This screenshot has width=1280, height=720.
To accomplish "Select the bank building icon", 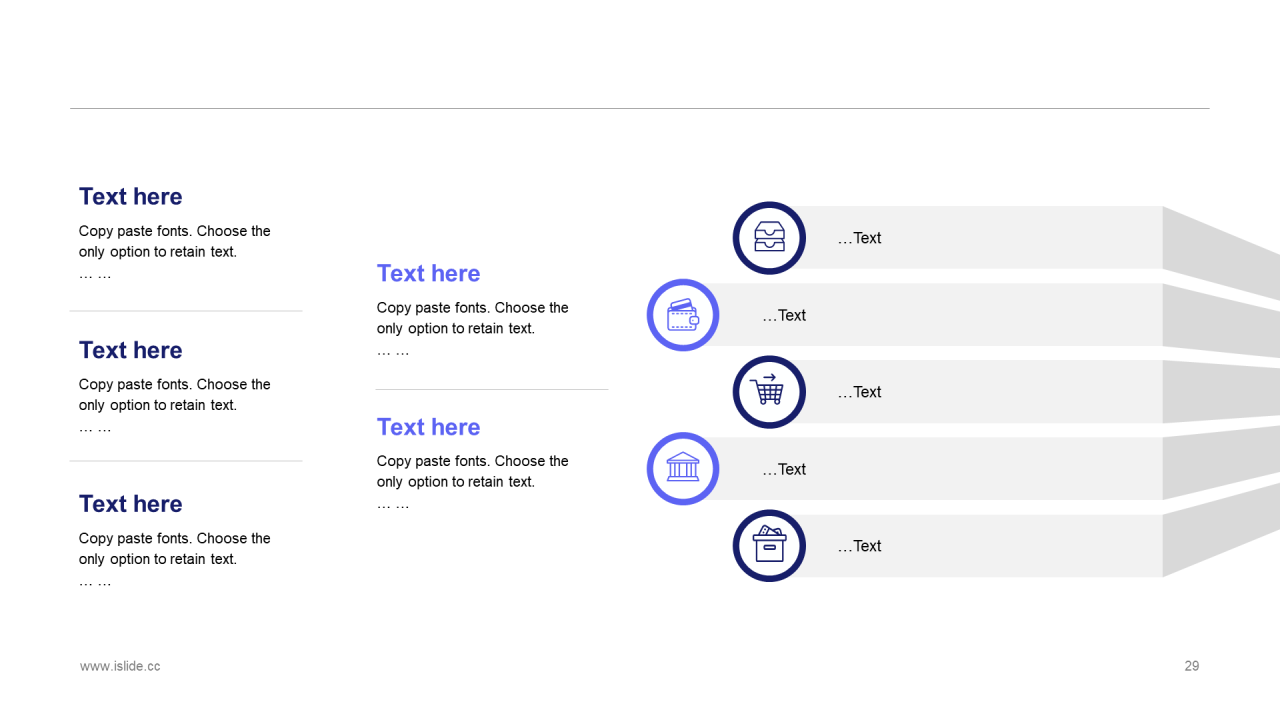I will click(683, 469).
